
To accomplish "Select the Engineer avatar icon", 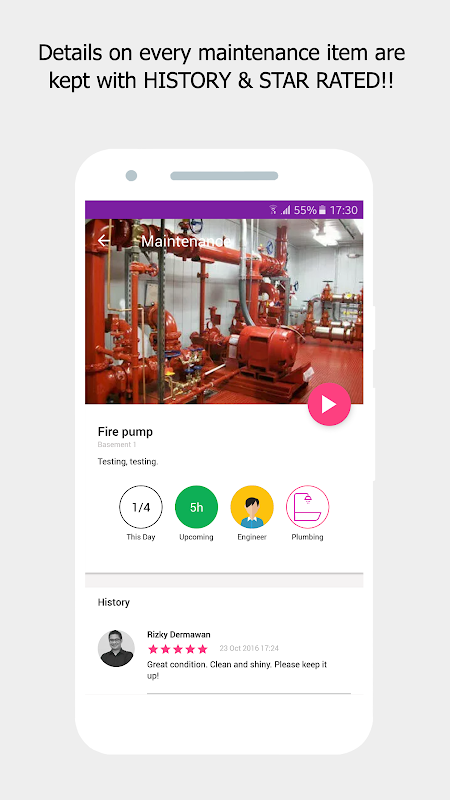I will tap(252, 507).
